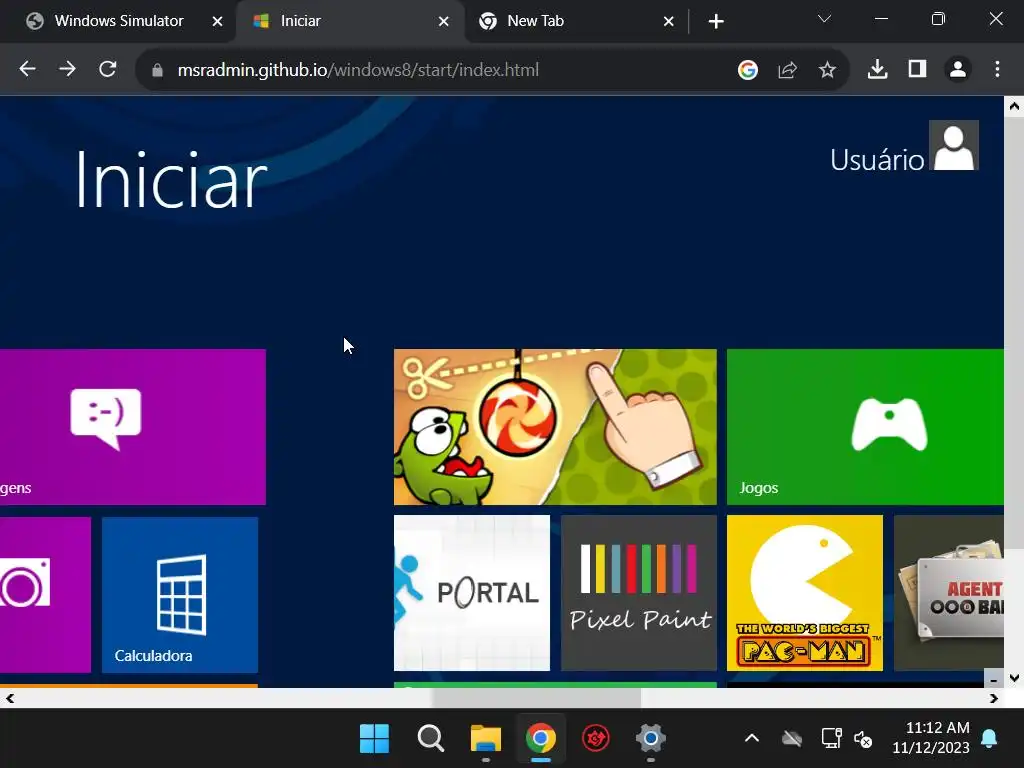1024x768 pixels.
Task: Launch the Portal game tile
Action: click(x=472, y=593)
